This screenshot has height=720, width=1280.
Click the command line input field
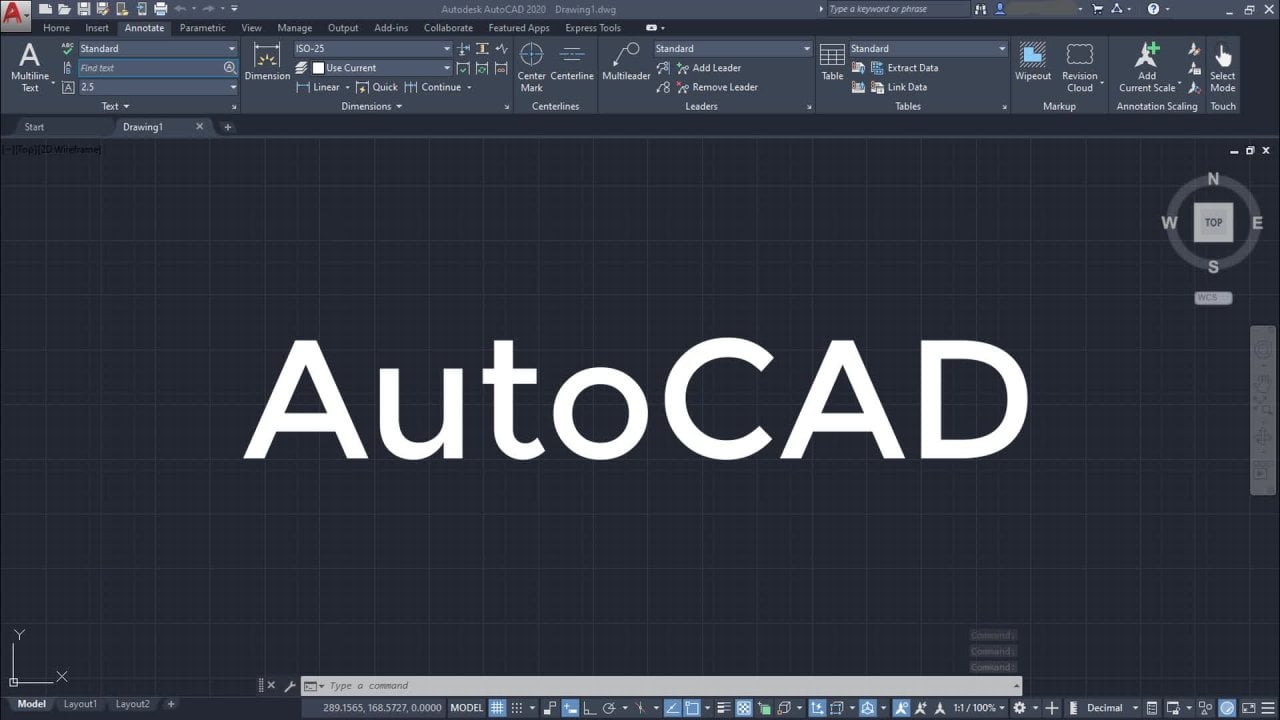(660, 686)
